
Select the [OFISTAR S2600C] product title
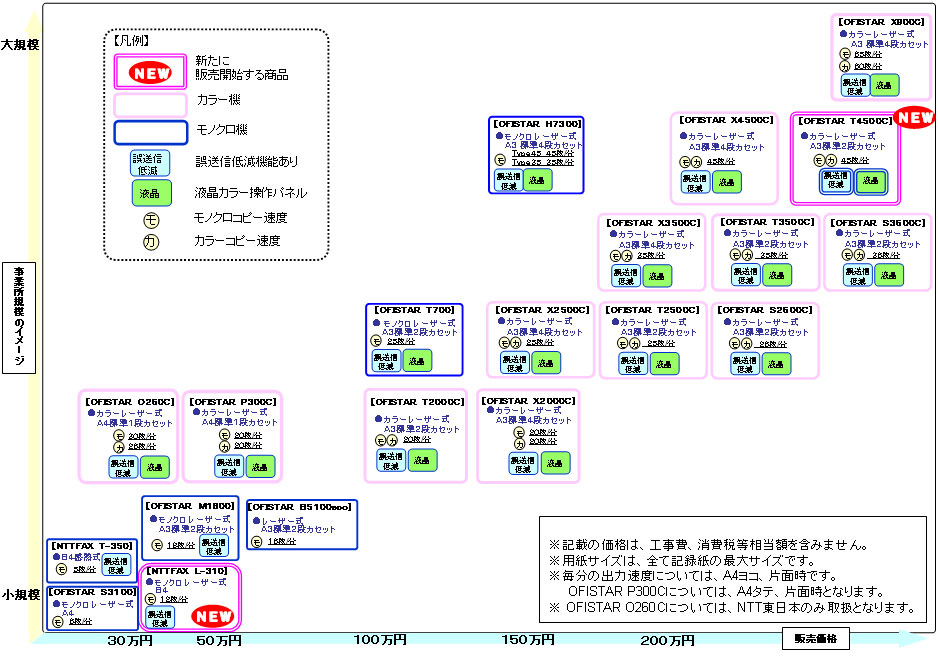tap(765, 310)
